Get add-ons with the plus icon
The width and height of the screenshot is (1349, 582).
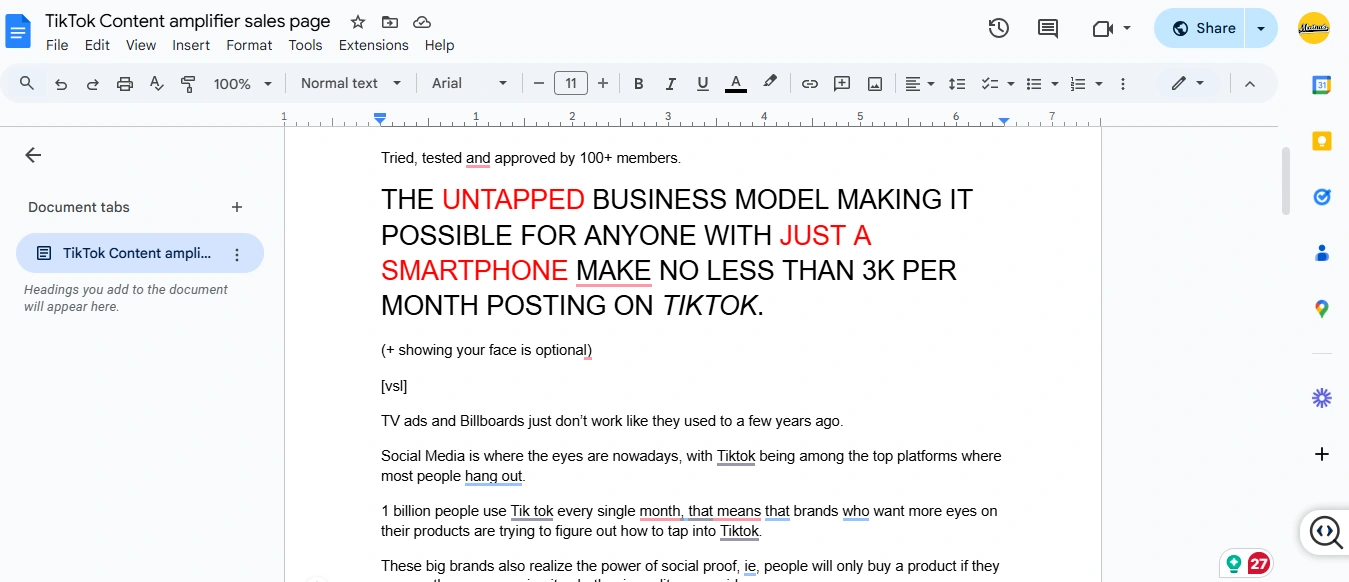[x=1322, y=454]
